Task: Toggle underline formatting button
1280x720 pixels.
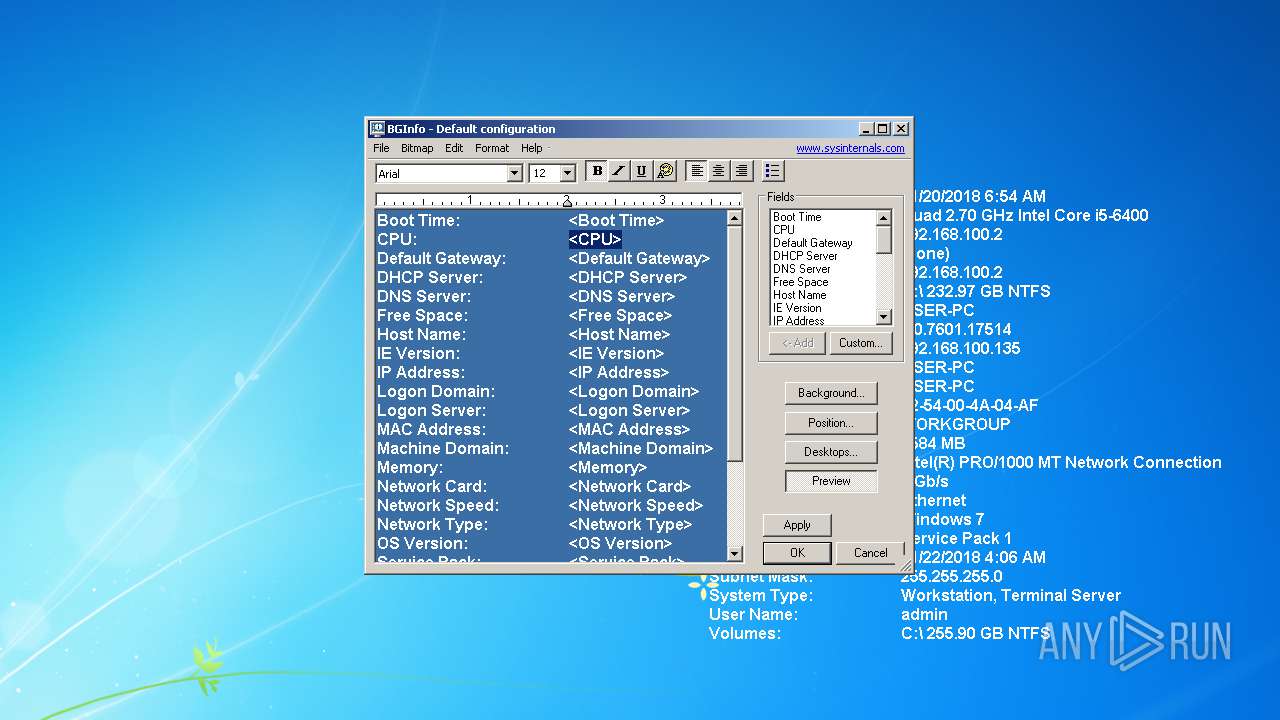Action: 642,171
